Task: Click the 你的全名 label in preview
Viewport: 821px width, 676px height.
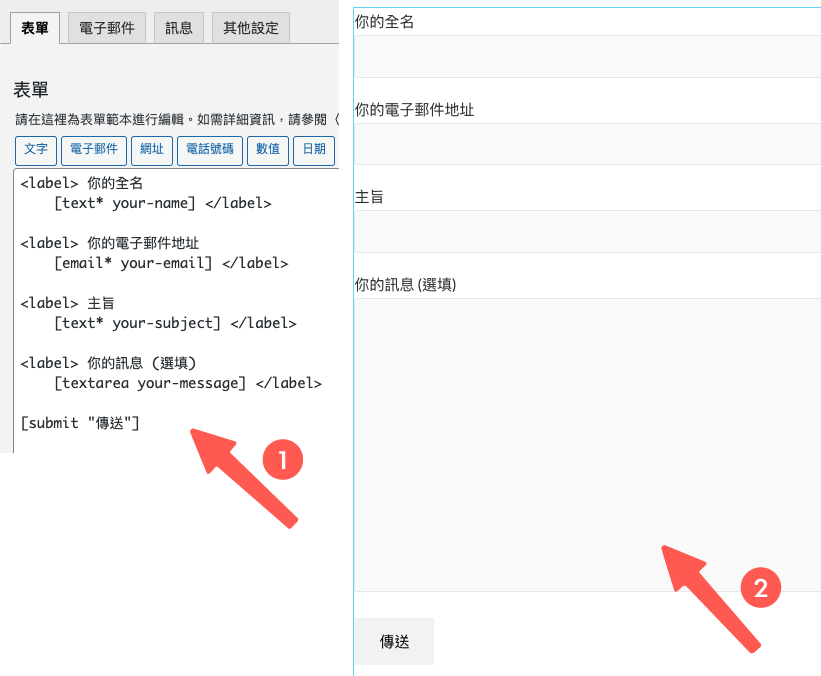Action: point(384,22)
